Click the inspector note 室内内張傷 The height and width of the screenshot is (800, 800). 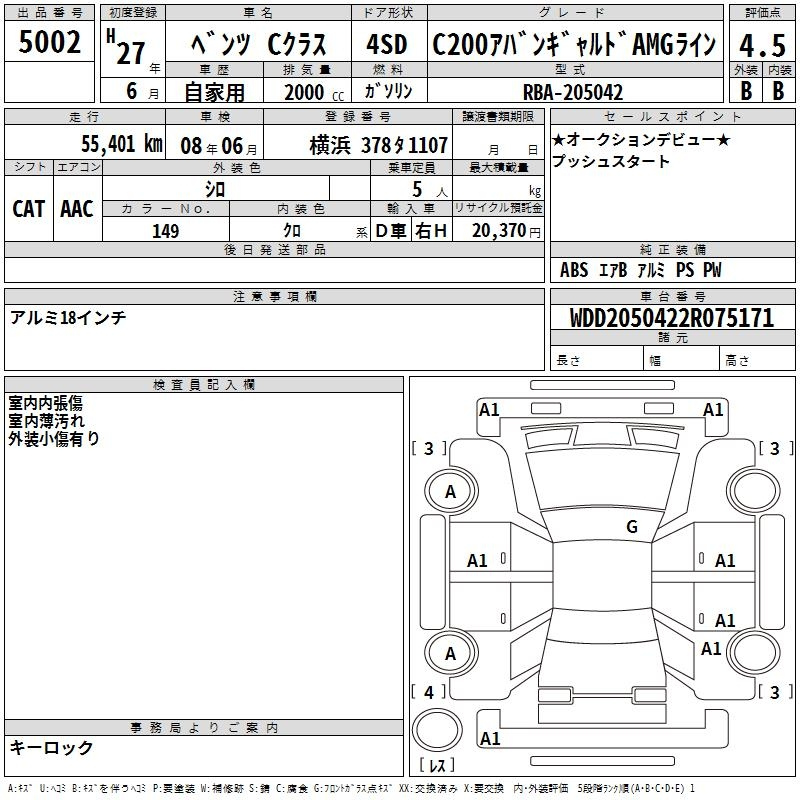[45, 403]
